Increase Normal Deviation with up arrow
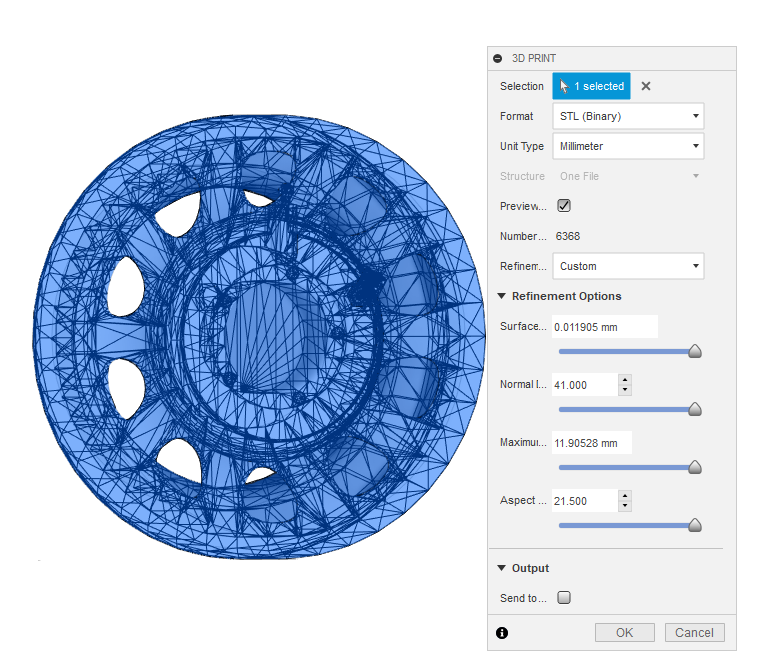This screenshot has height=667, width=764. tap(625, 380)
